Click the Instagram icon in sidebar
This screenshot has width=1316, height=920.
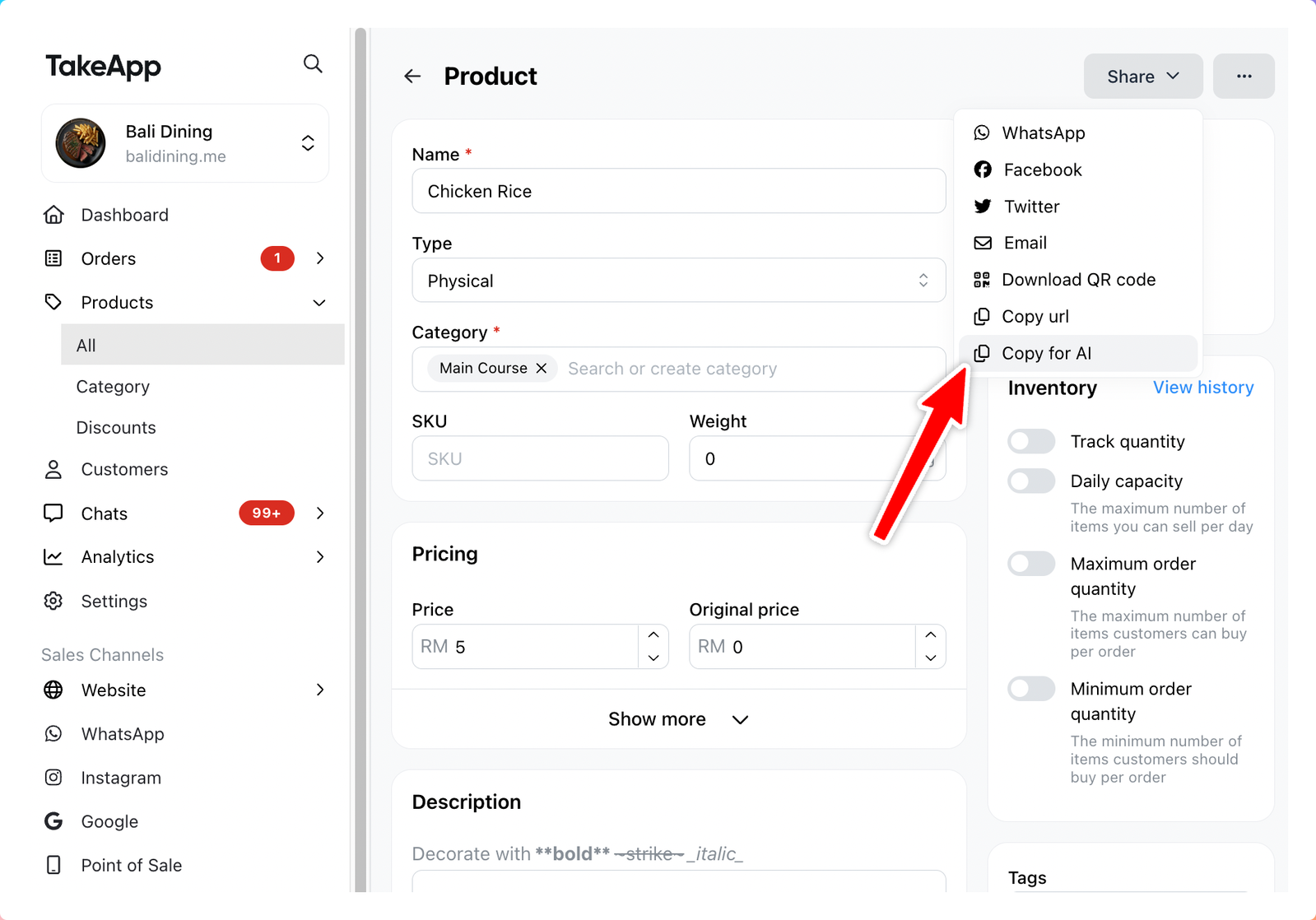(53, 777)
